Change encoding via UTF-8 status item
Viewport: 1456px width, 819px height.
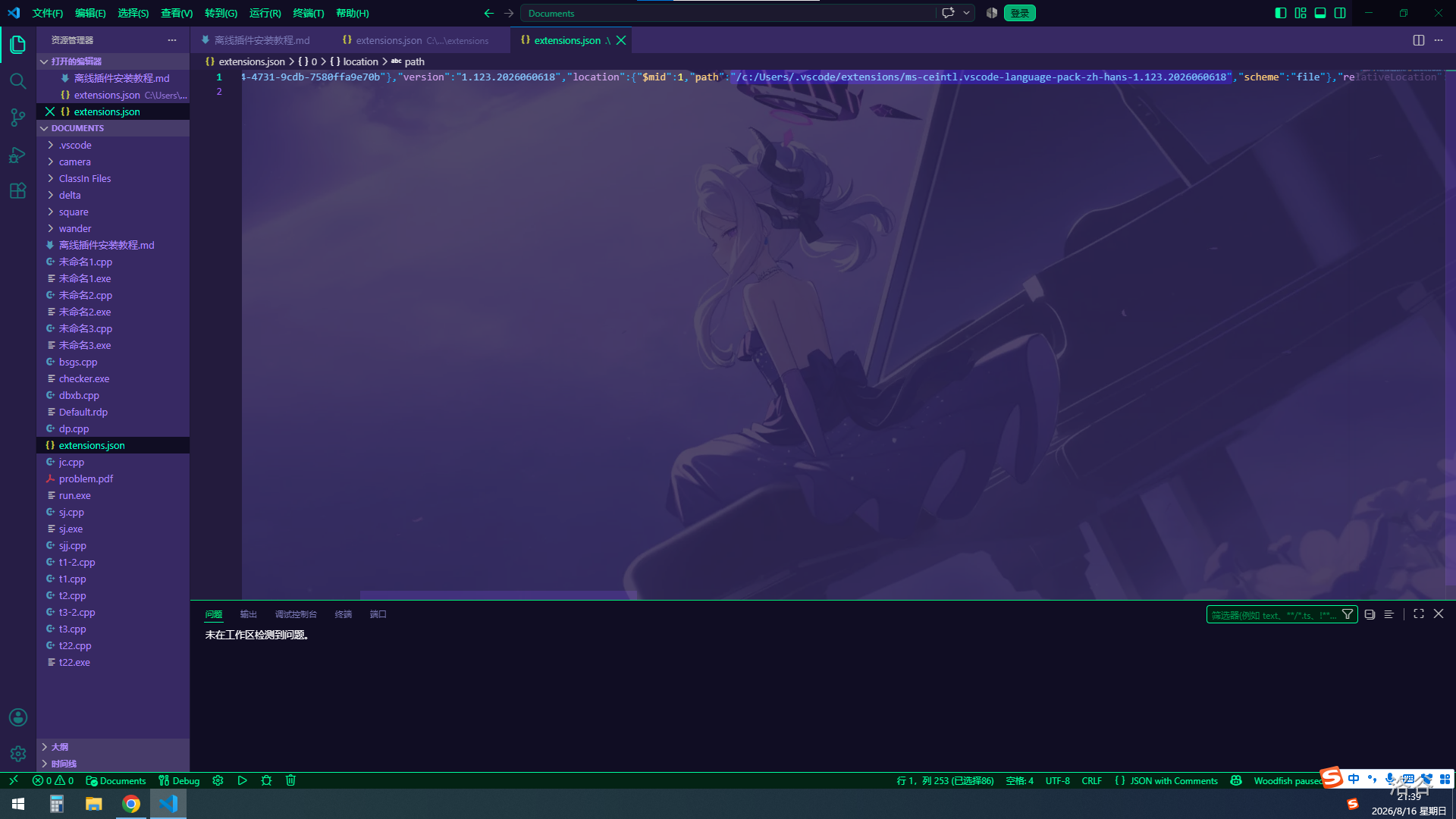coord(1057,780)
